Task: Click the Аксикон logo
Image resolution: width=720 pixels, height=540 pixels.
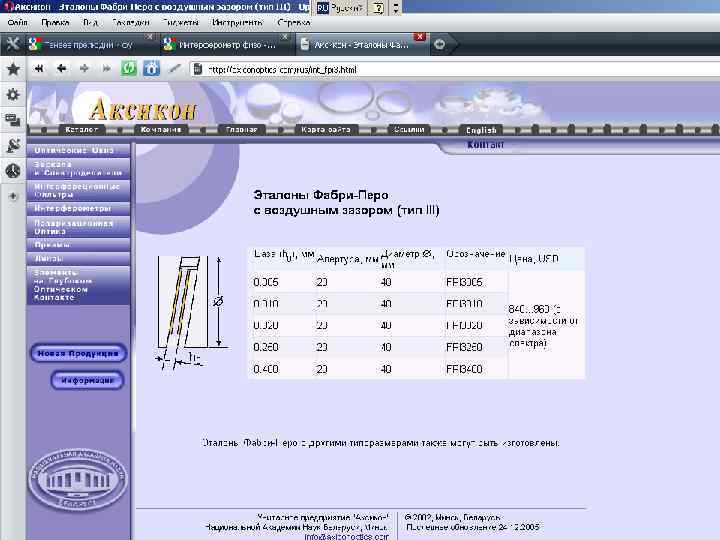Action: (x=143, y=109)
